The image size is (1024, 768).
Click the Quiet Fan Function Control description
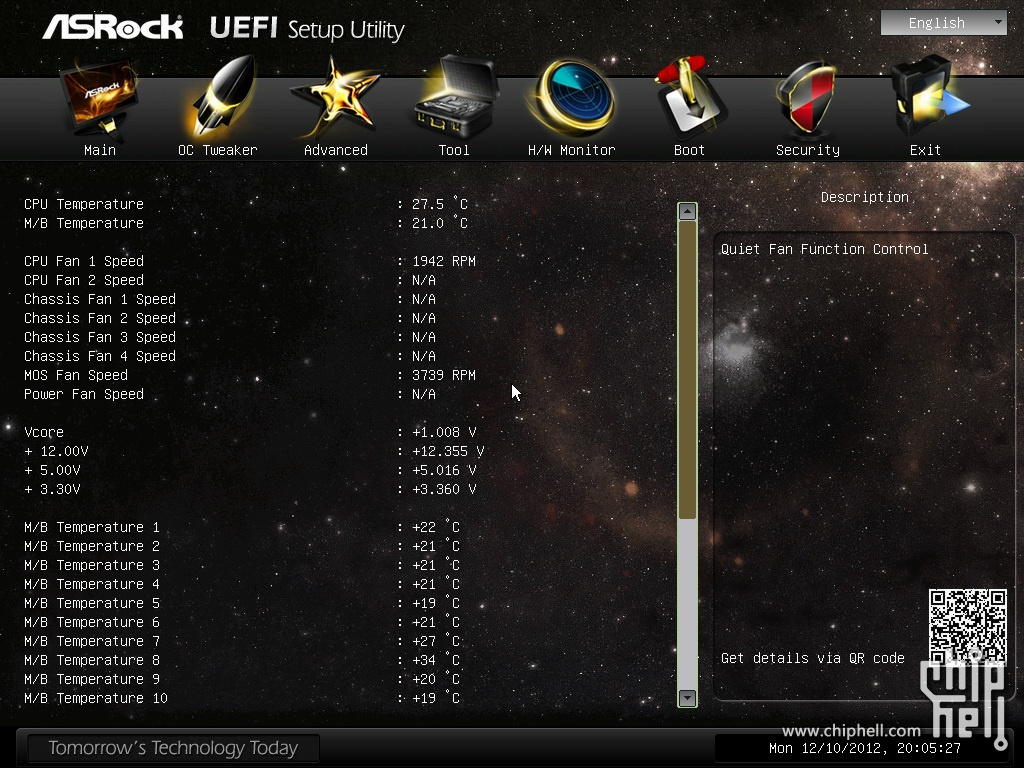click(x=824, y=249)
